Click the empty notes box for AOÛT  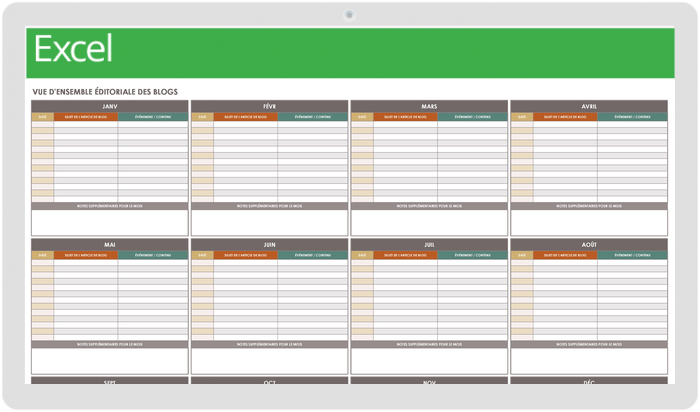(589, 361)
